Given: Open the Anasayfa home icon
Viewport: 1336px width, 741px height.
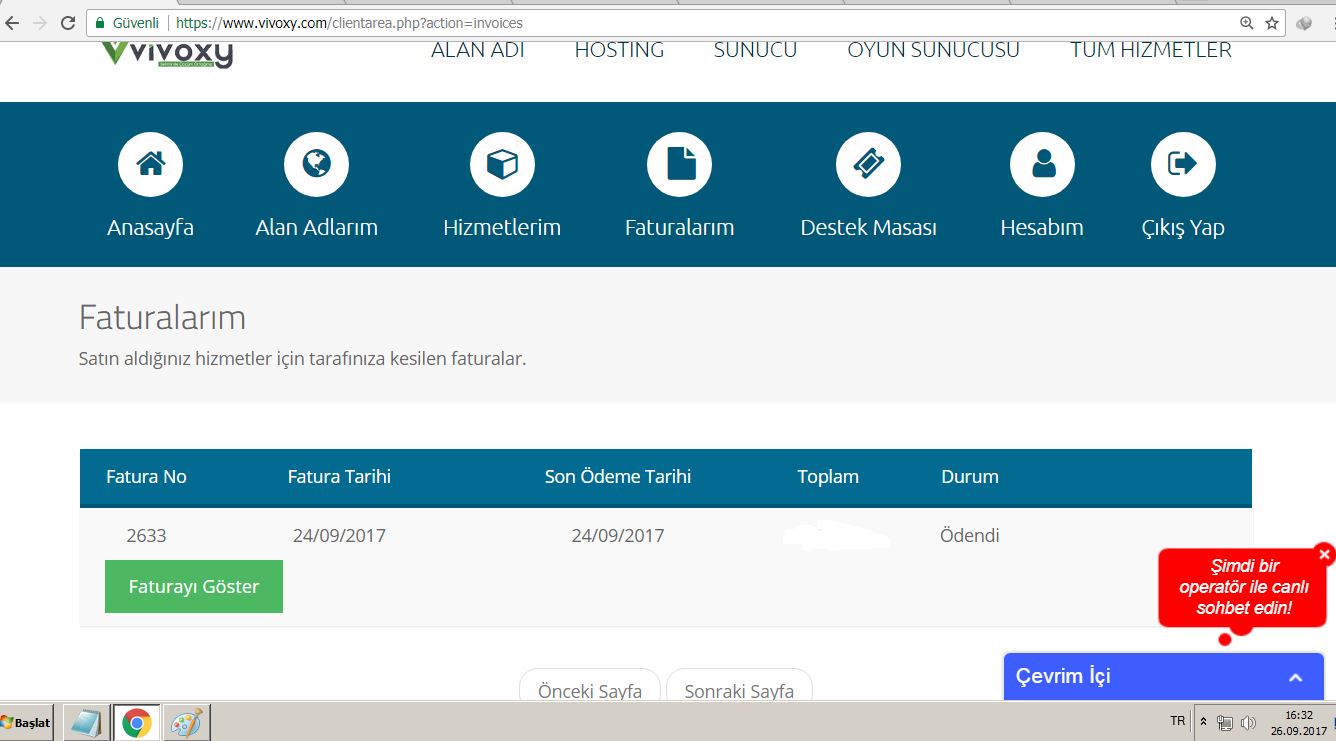Looking at the screenshot, I should (150, 164).
